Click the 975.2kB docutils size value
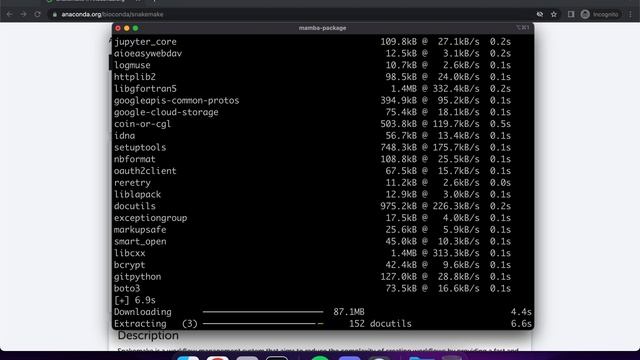This screenshot has width=640, height=360. [x=399, y=206]
